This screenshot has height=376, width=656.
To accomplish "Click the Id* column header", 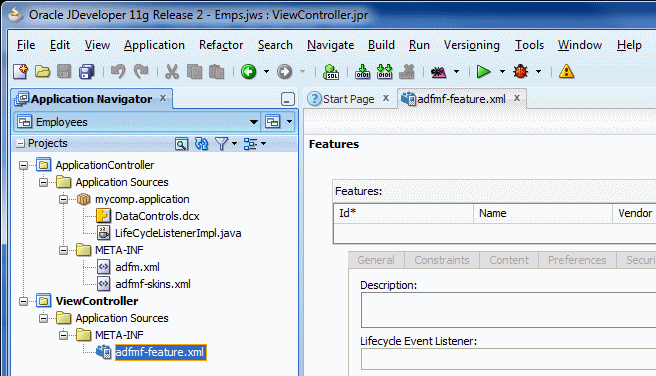I will pyautogui.click(x=403, y=213).
